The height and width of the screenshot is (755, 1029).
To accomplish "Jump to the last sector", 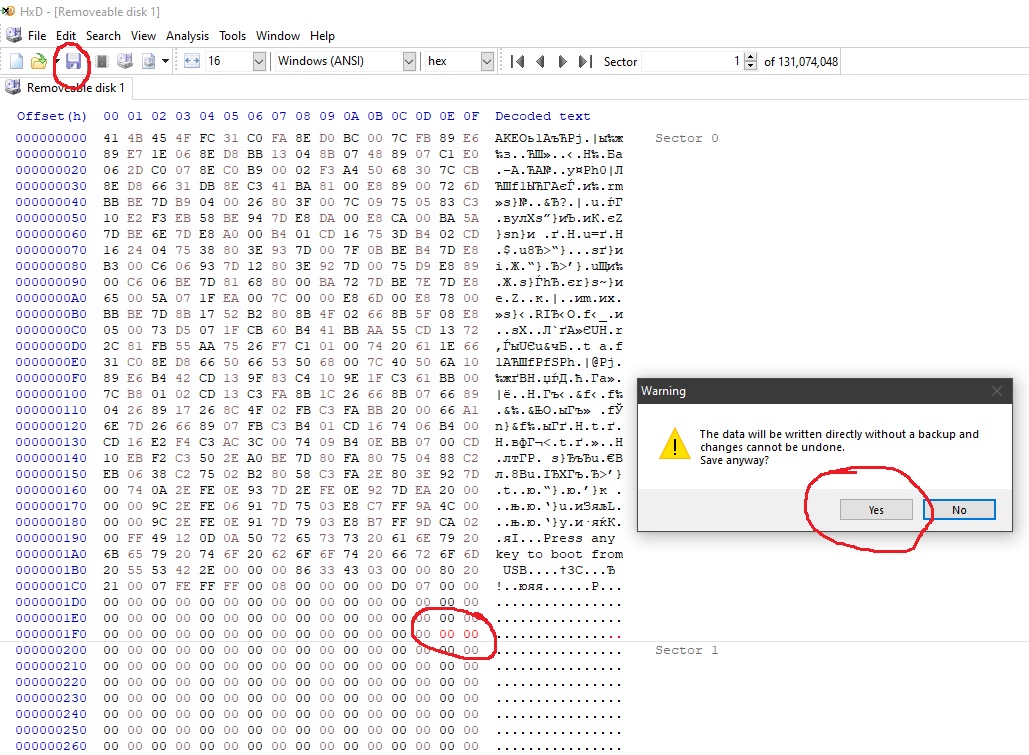I will point(586,62).
